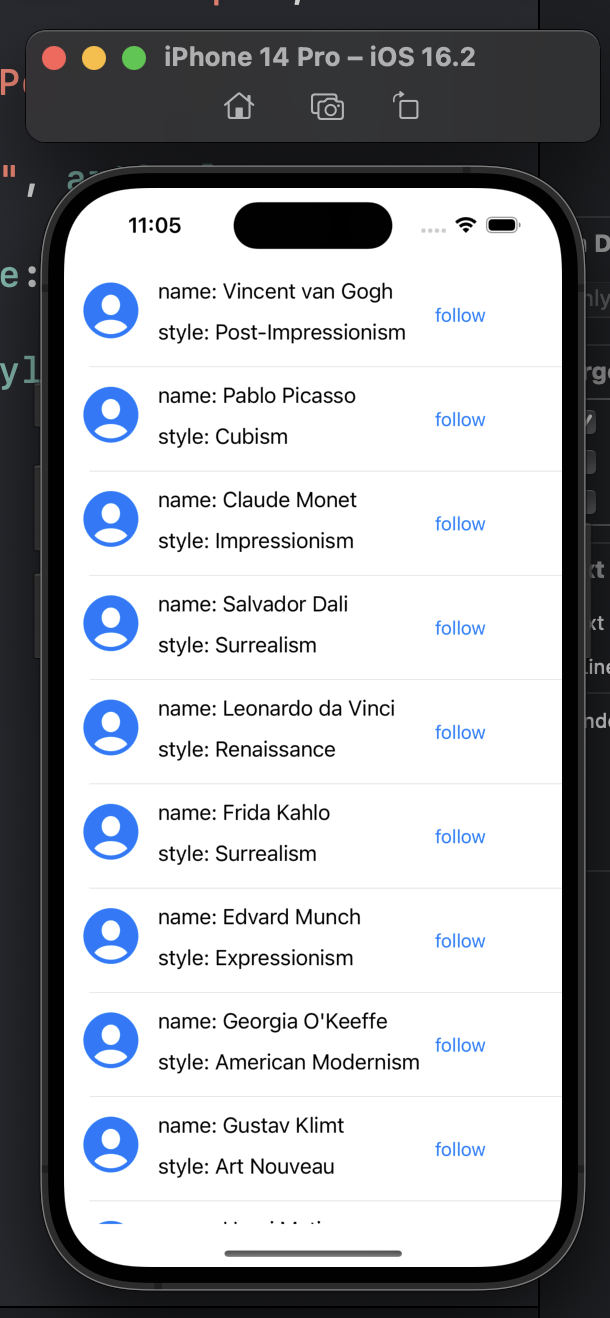Follow Gustav Klimt
The image size is (610, 1318).
coord(460,1149)
